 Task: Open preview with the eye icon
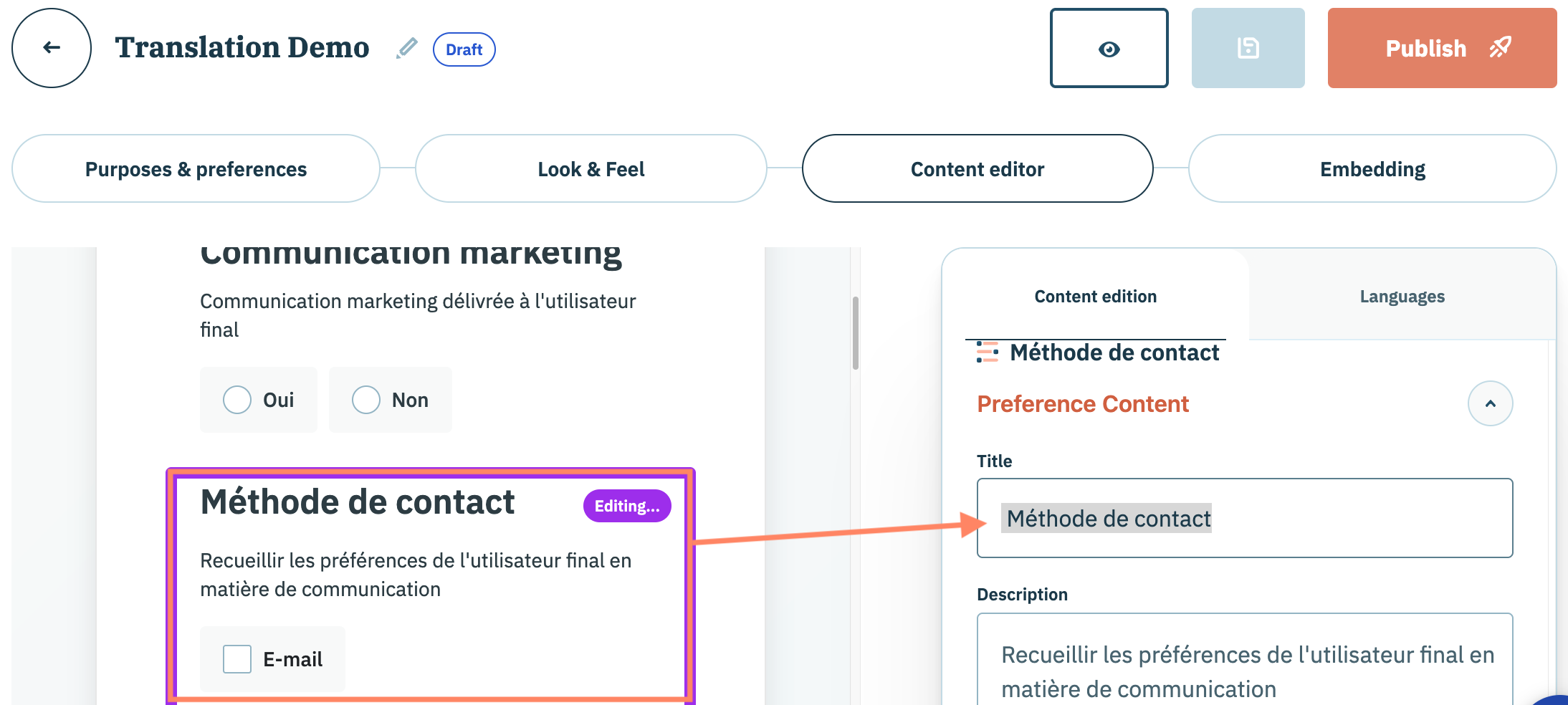tap(1109, 49)
